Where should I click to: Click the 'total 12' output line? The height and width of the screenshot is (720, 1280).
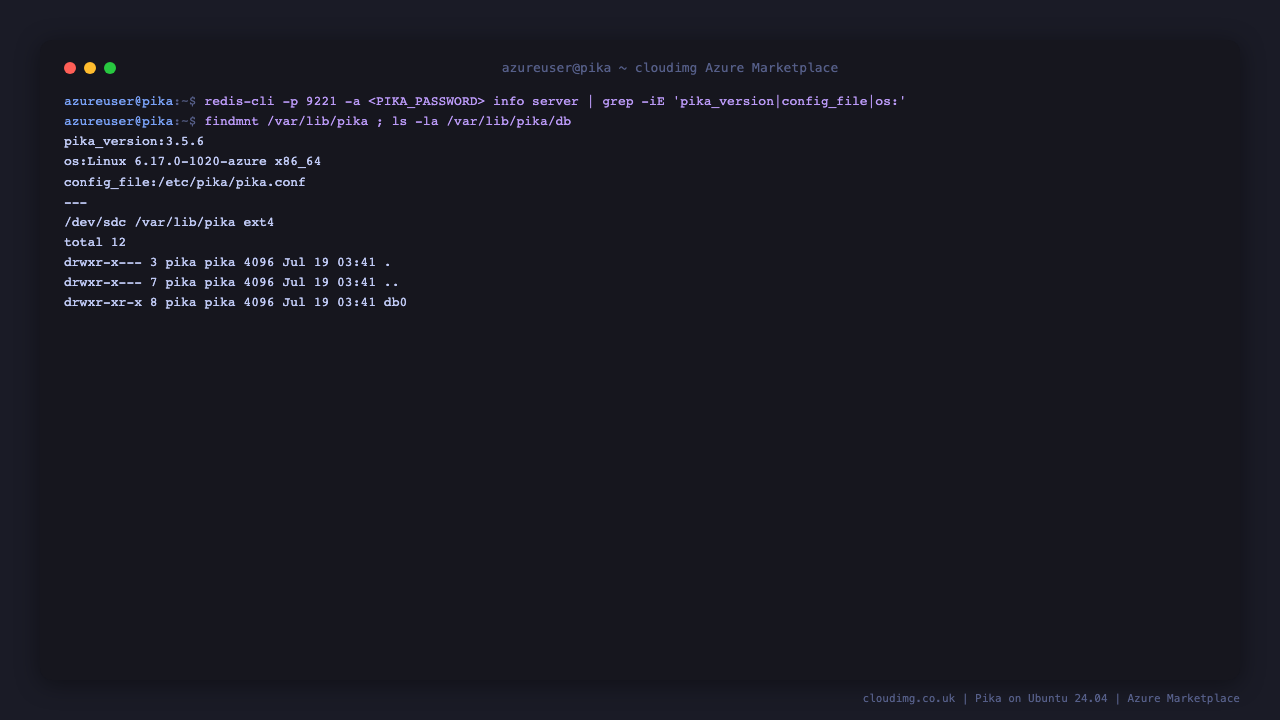95,242
